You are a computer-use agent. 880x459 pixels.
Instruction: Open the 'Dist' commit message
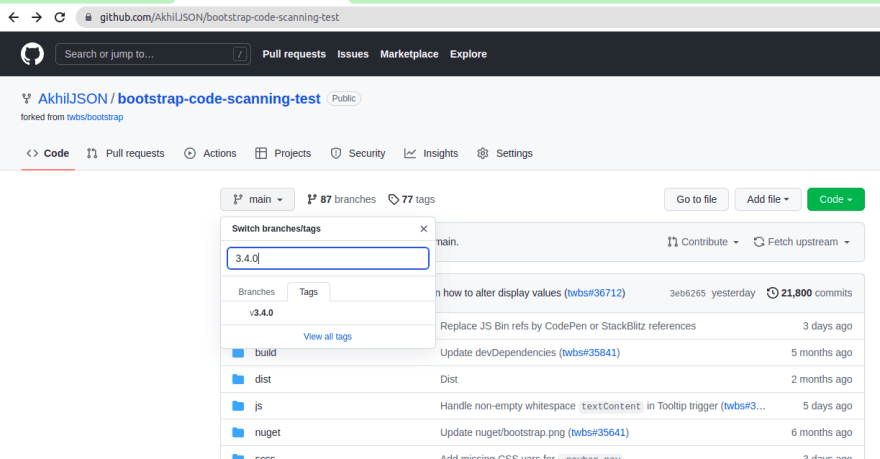pos(449,379)
